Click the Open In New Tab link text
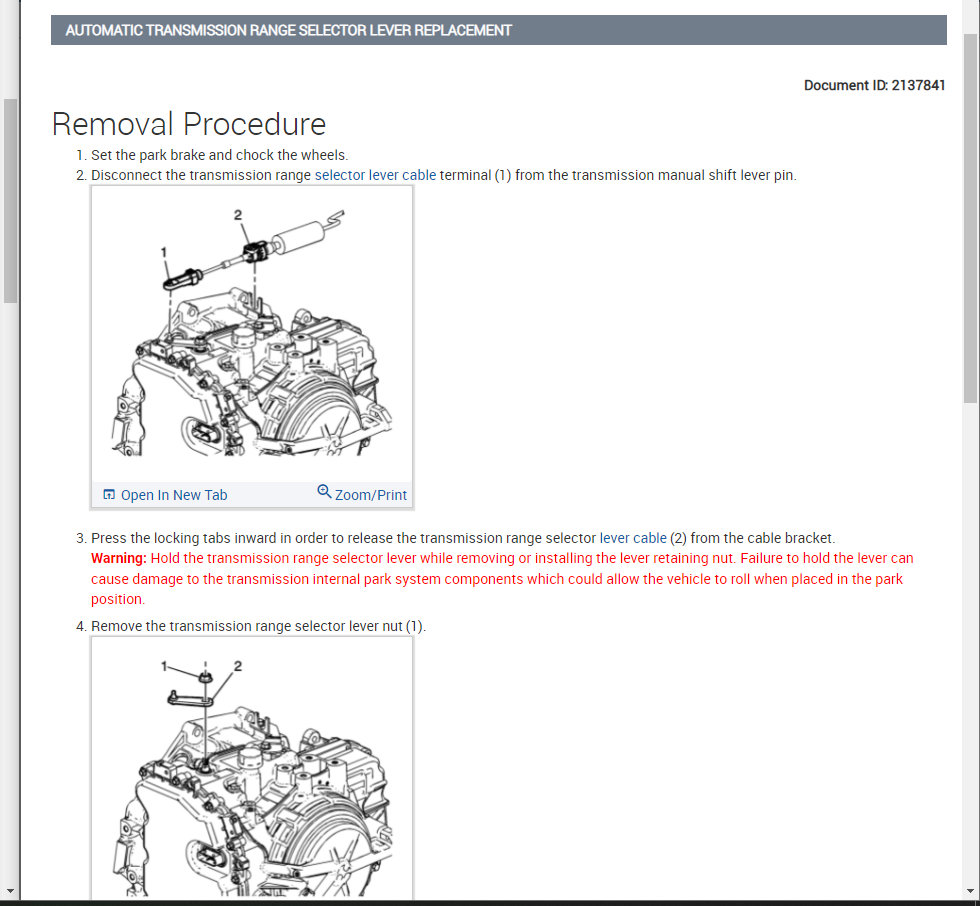The width and height of the screenshot is (980, 906). point(173,495)
